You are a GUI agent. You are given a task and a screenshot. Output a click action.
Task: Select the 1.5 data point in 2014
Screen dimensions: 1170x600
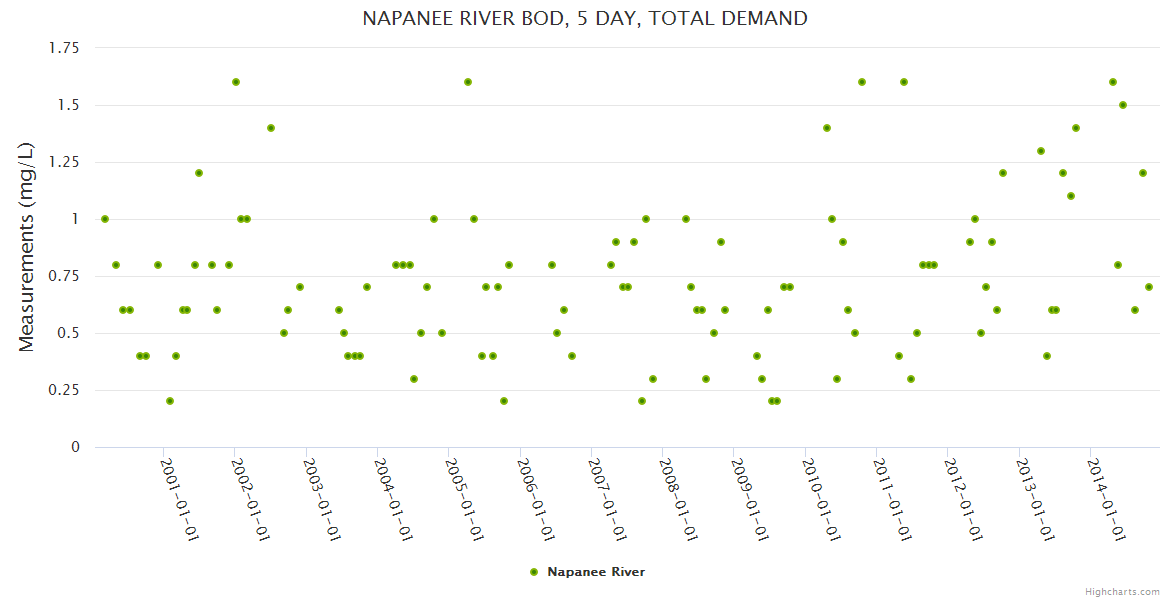(1123, 105)
